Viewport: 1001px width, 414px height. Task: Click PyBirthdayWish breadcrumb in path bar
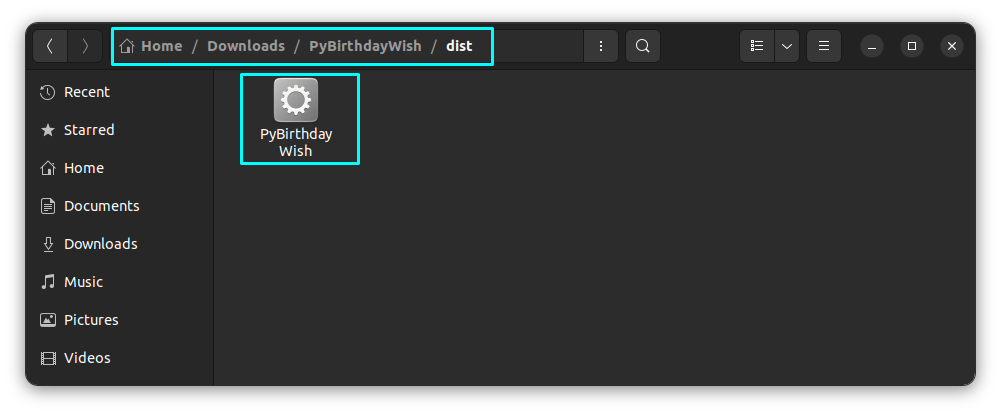coord(365,46)
